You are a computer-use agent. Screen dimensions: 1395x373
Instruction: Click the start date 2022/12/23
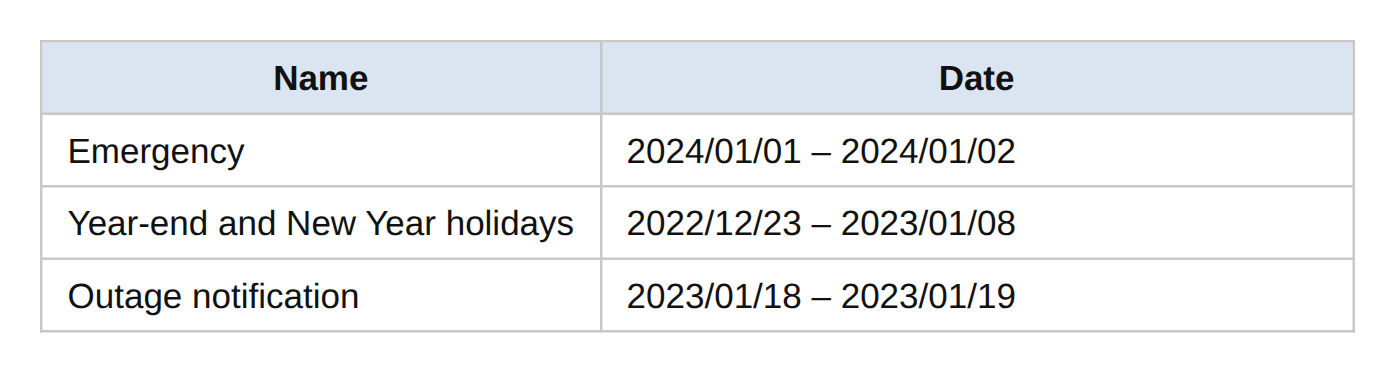point(714,223)
